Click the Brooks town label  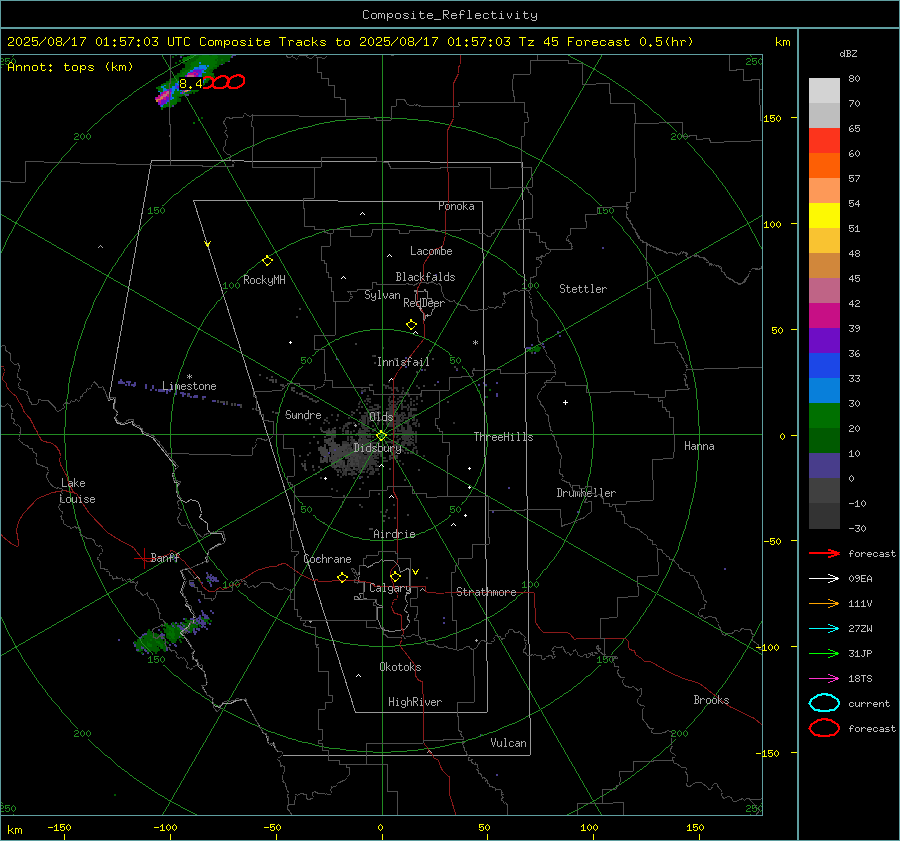pos(711,700)
